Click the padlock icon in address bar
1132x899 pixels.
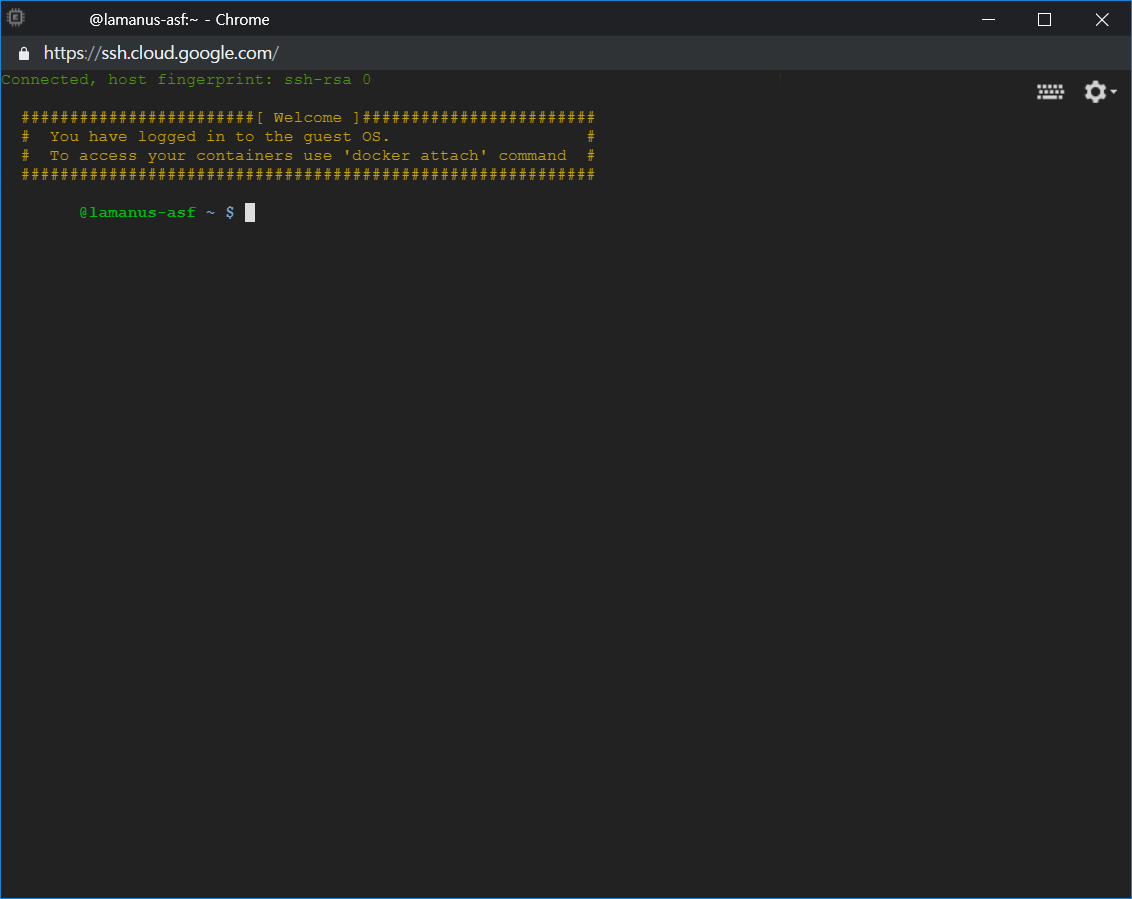point(25,53)
